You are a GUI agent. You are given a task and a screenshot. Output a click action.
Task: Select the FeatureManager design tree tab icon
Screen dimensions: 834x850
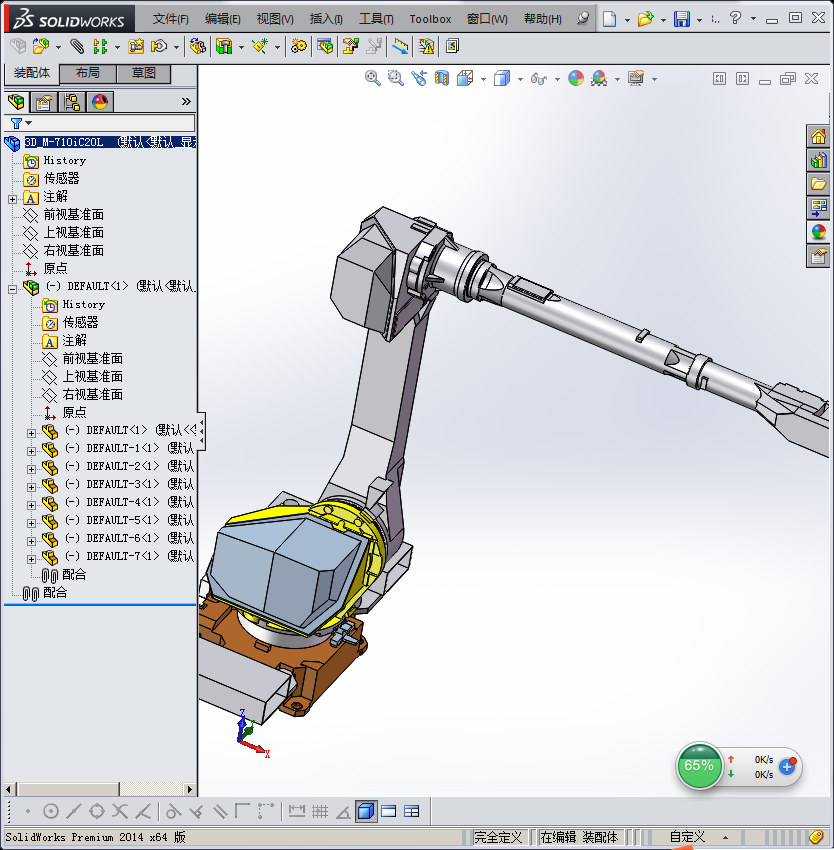(x=16, y=102)
